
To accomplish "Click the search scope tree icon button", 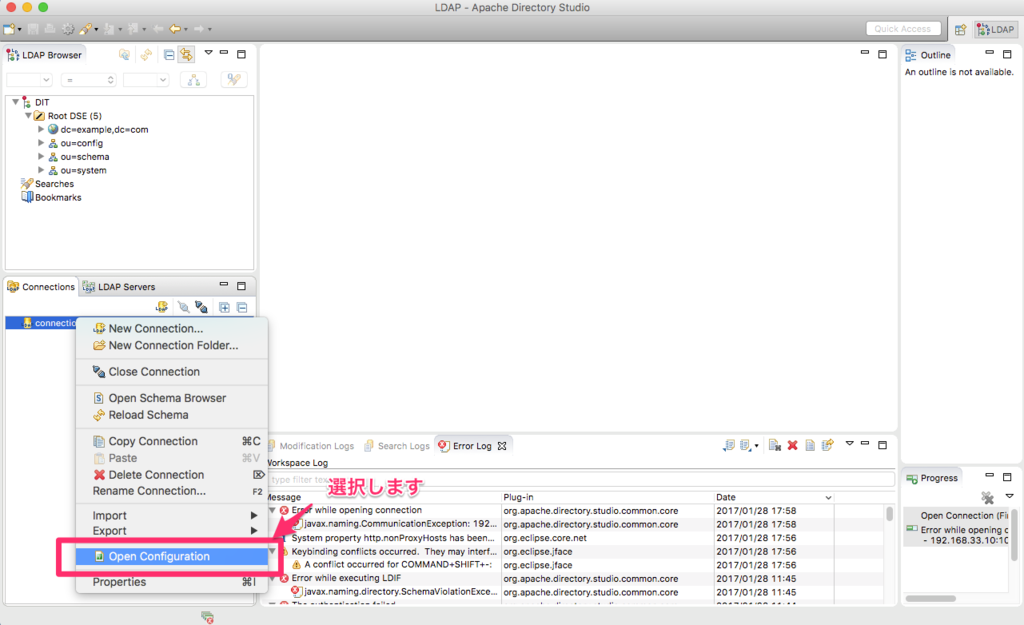I will [194, 80].
